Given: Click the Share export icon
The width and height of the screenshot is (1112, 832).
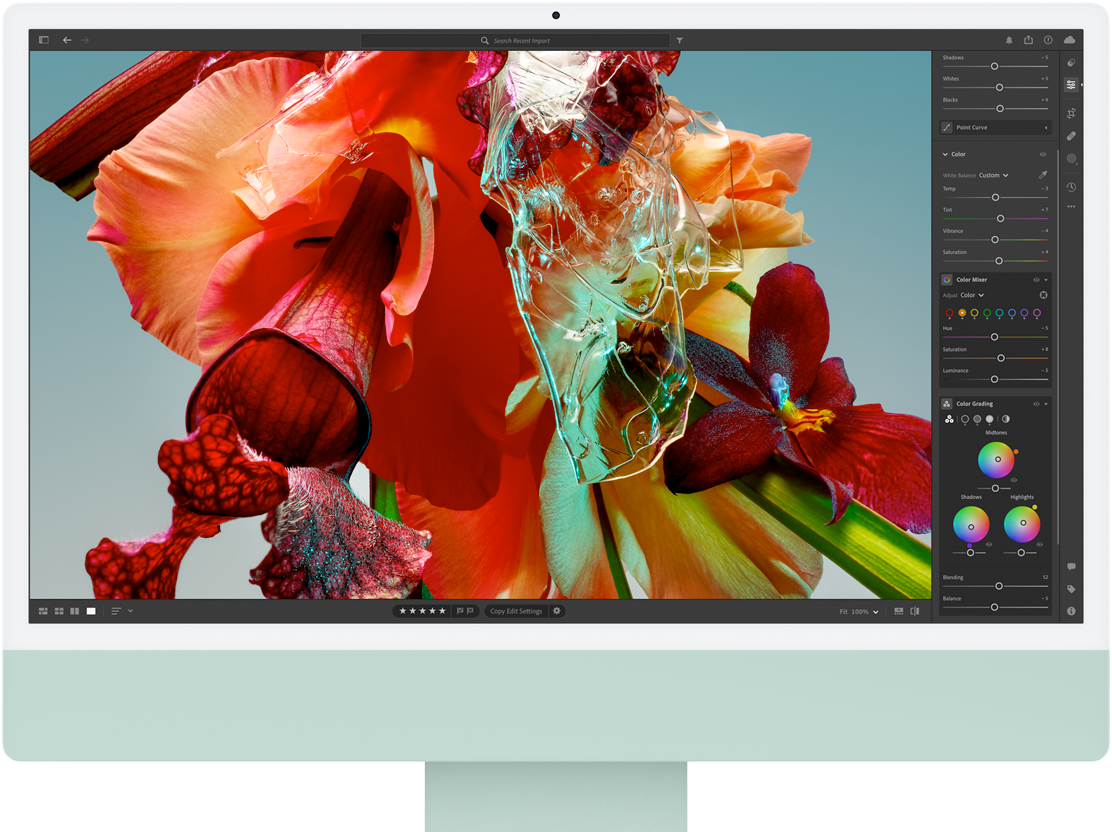Looking at the screenshot, I should (1028, 40).
